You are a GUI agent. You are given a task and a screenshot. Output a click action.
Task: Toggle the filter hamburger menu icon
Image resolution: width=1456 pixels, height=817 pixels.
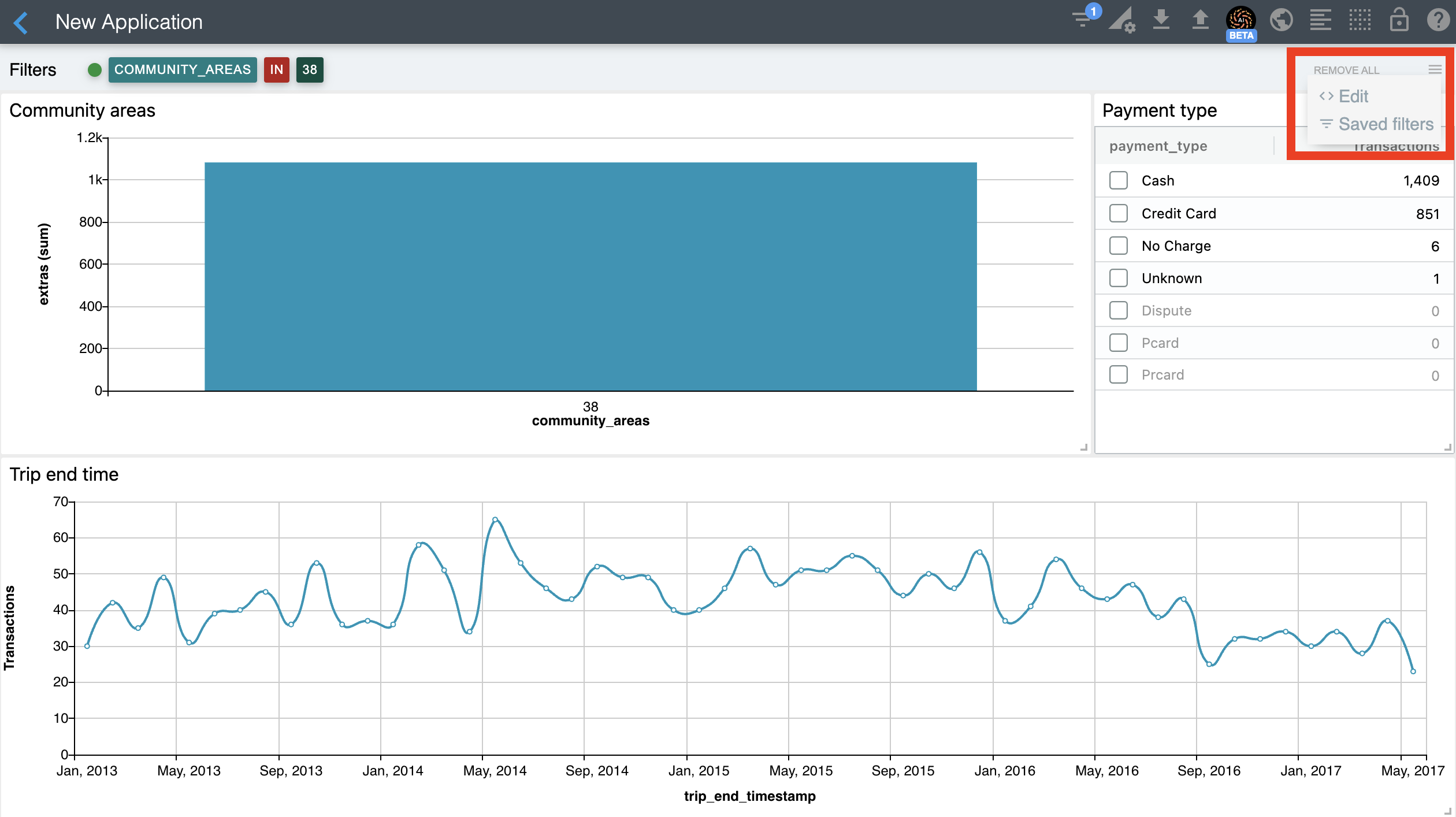click(x=1435, y=69)
